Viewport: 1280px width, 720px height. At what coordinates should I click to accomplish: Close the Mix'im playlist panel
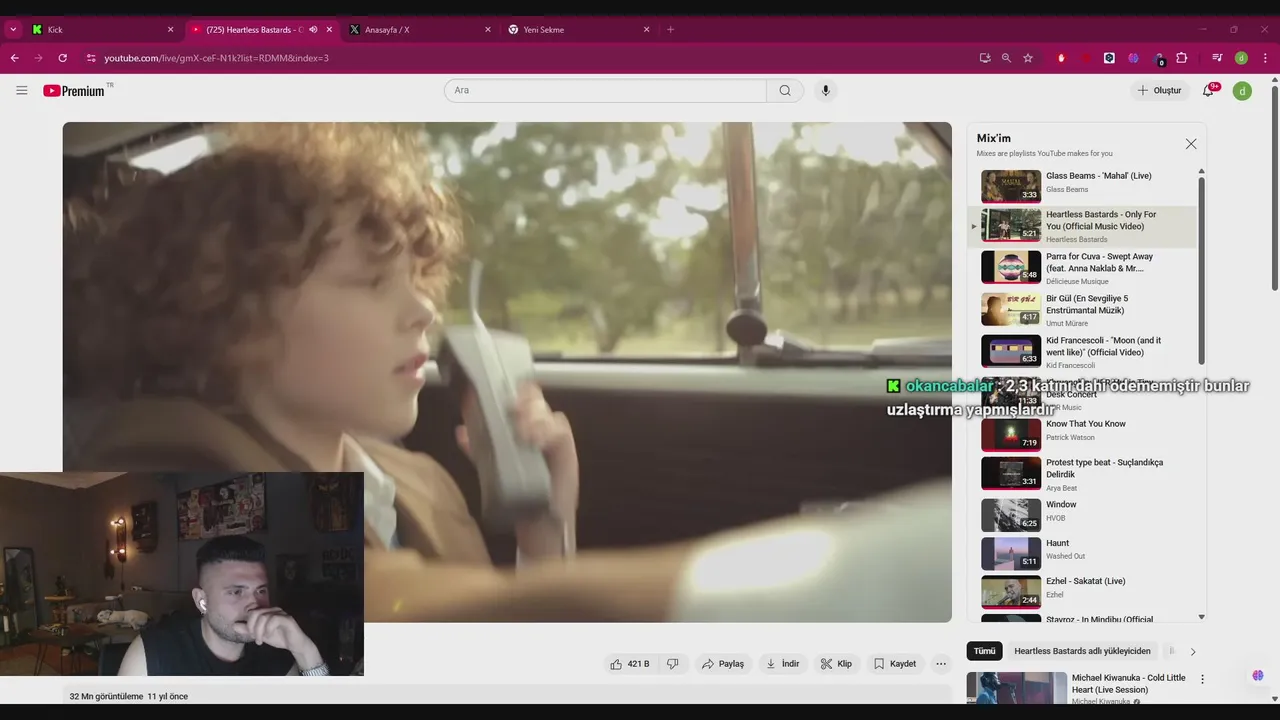1190,144
